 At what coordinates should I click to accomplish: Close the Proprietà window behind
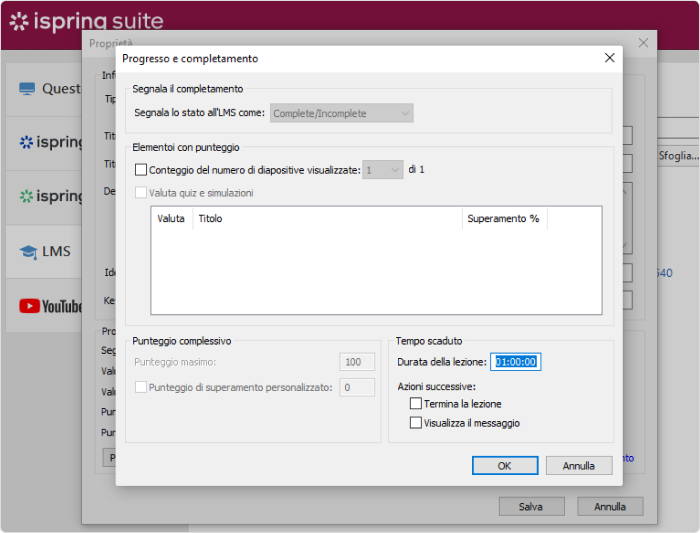coord(643,43)
